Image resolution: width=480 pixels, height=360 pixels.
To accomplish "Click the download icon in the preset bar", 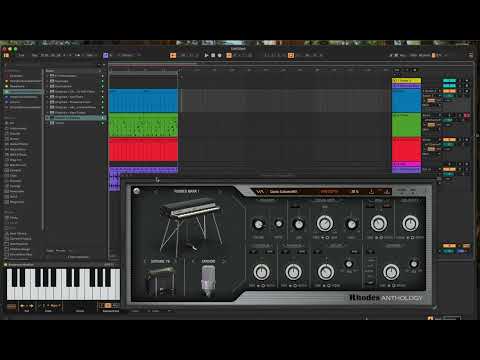I will coord(371,191).
